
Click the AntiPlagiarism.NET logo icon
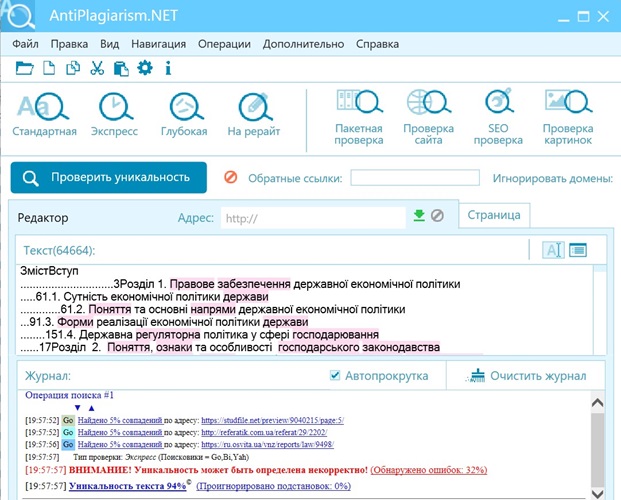tap(18, 15)
